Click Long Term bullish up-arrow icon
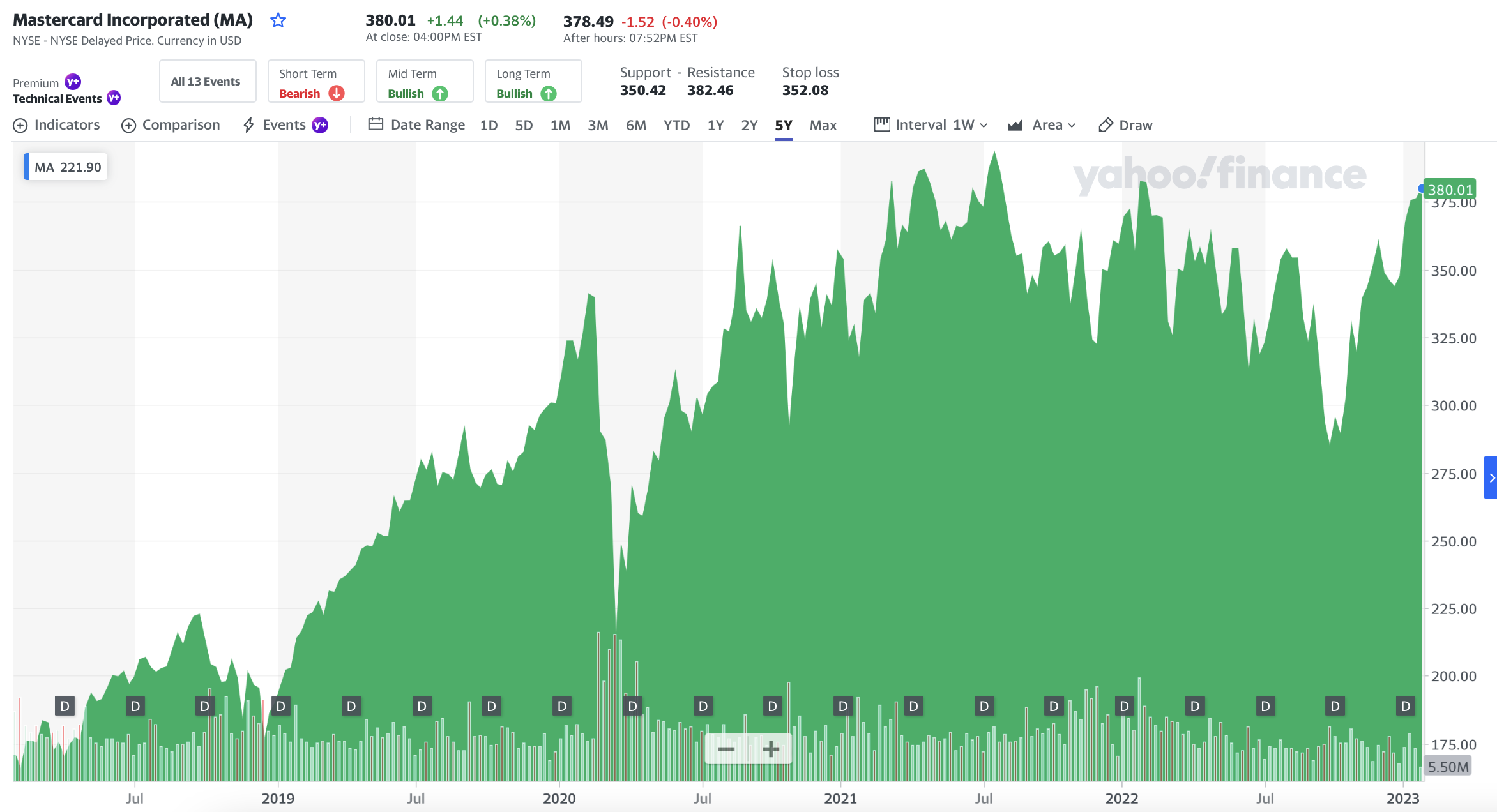The image size is (1497, 812). point(549,94)
